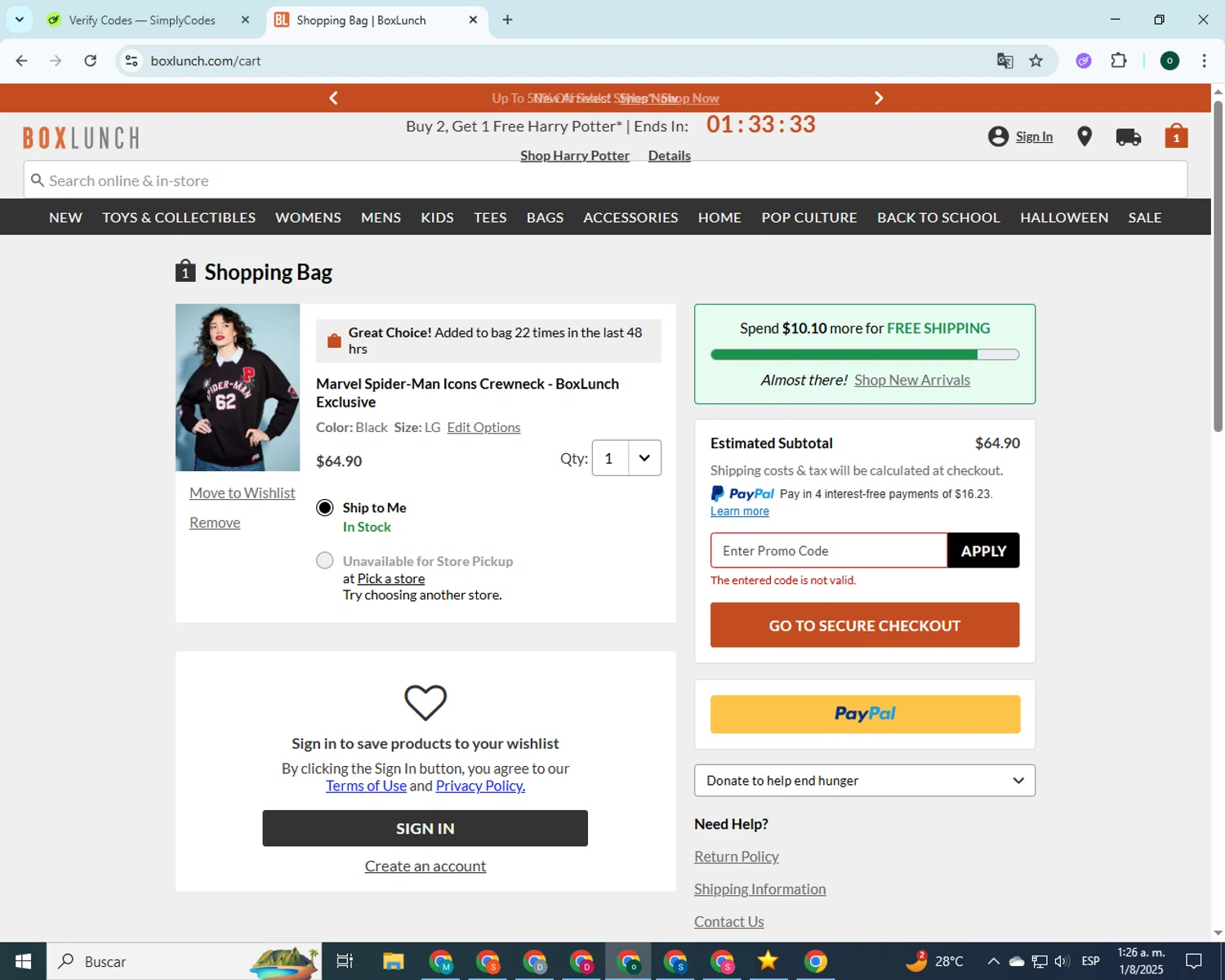Click the volume speaker tray icon
The height and width of the screenshot is (980, 1225).
[1062, 961]
